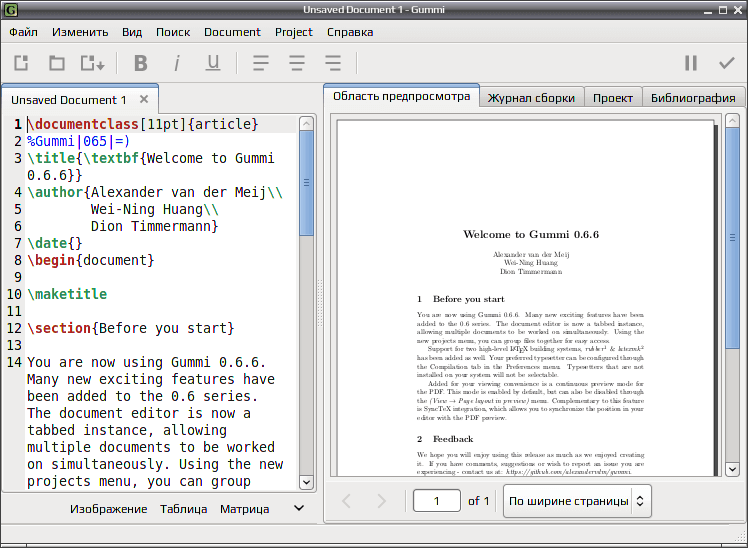Align text left using the toolbar icon

pos(260,63)
